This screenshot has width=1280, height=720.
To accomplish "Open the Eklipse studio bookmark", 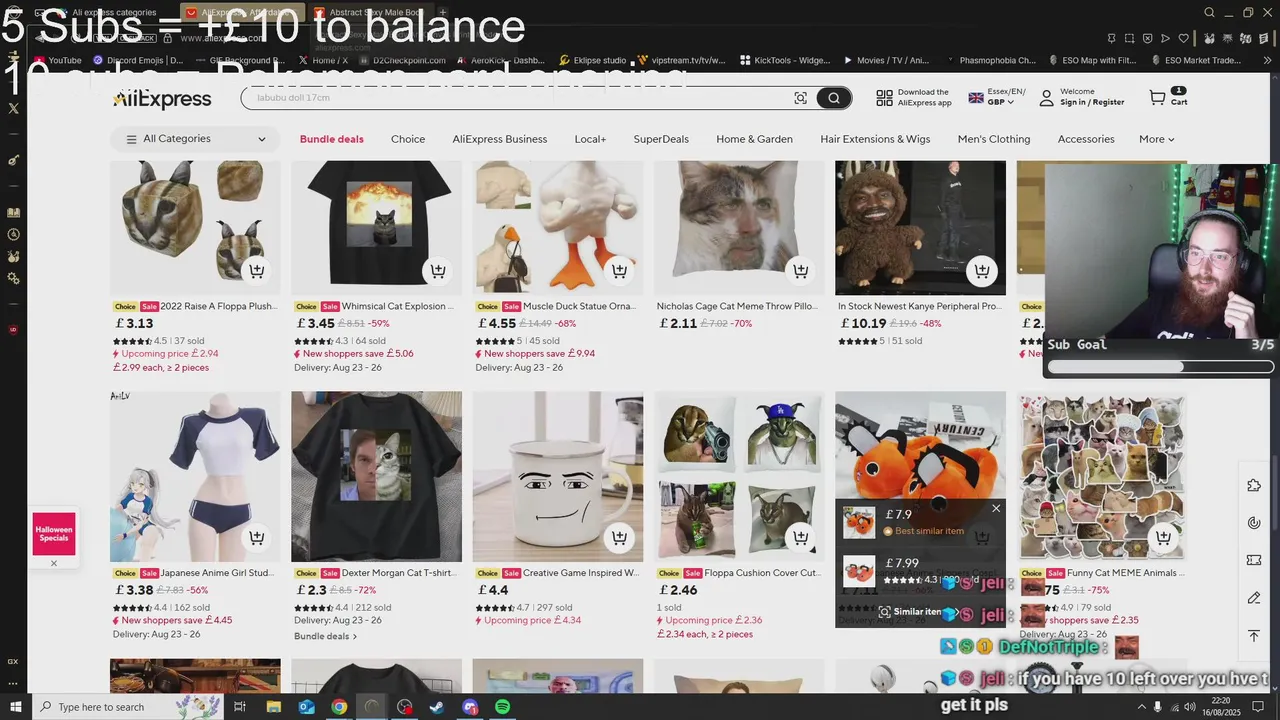I will 594,60.
